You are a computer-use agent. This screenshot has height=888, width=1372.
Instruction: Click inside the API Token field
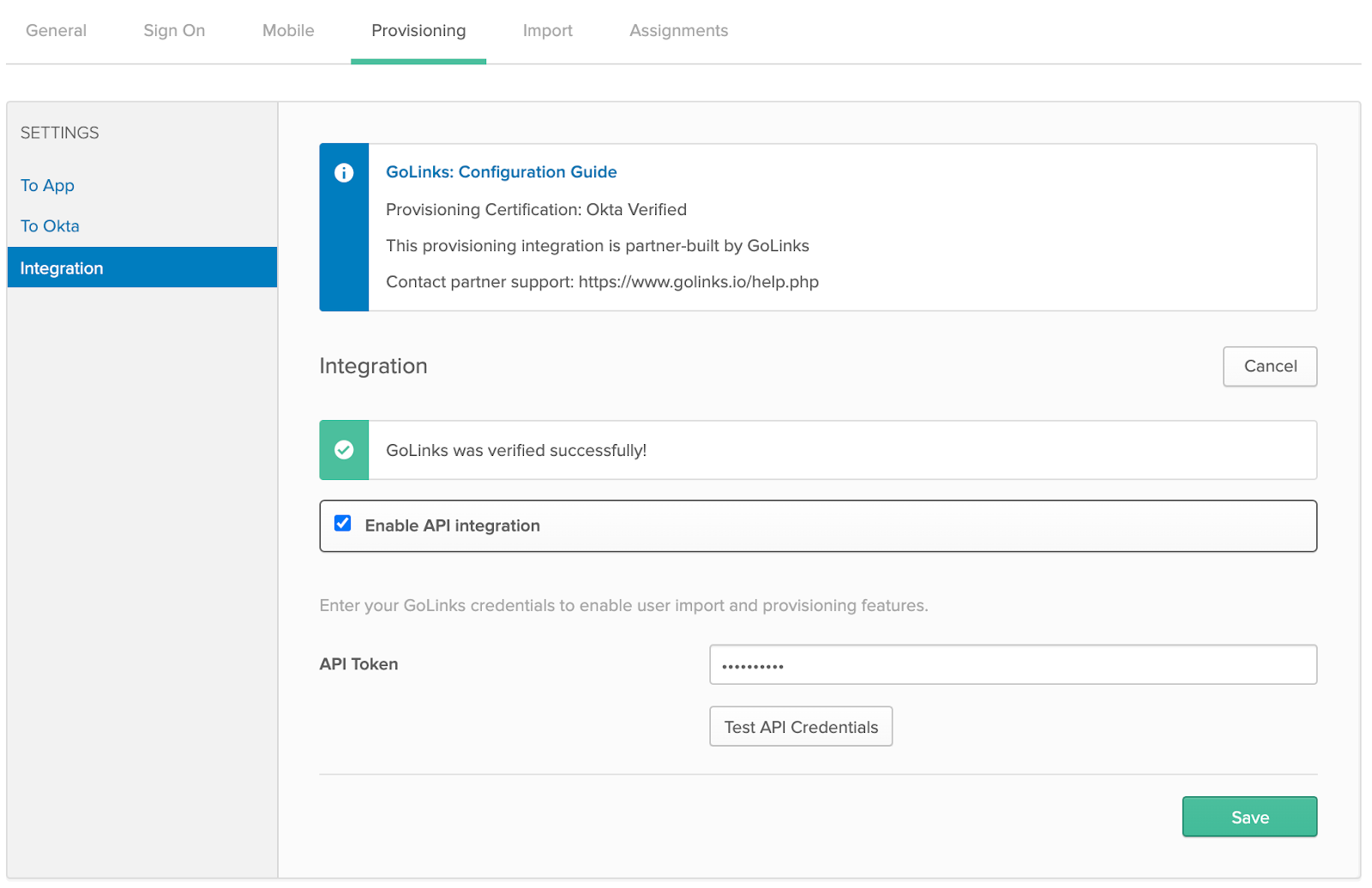click(x=1013, y=663)
